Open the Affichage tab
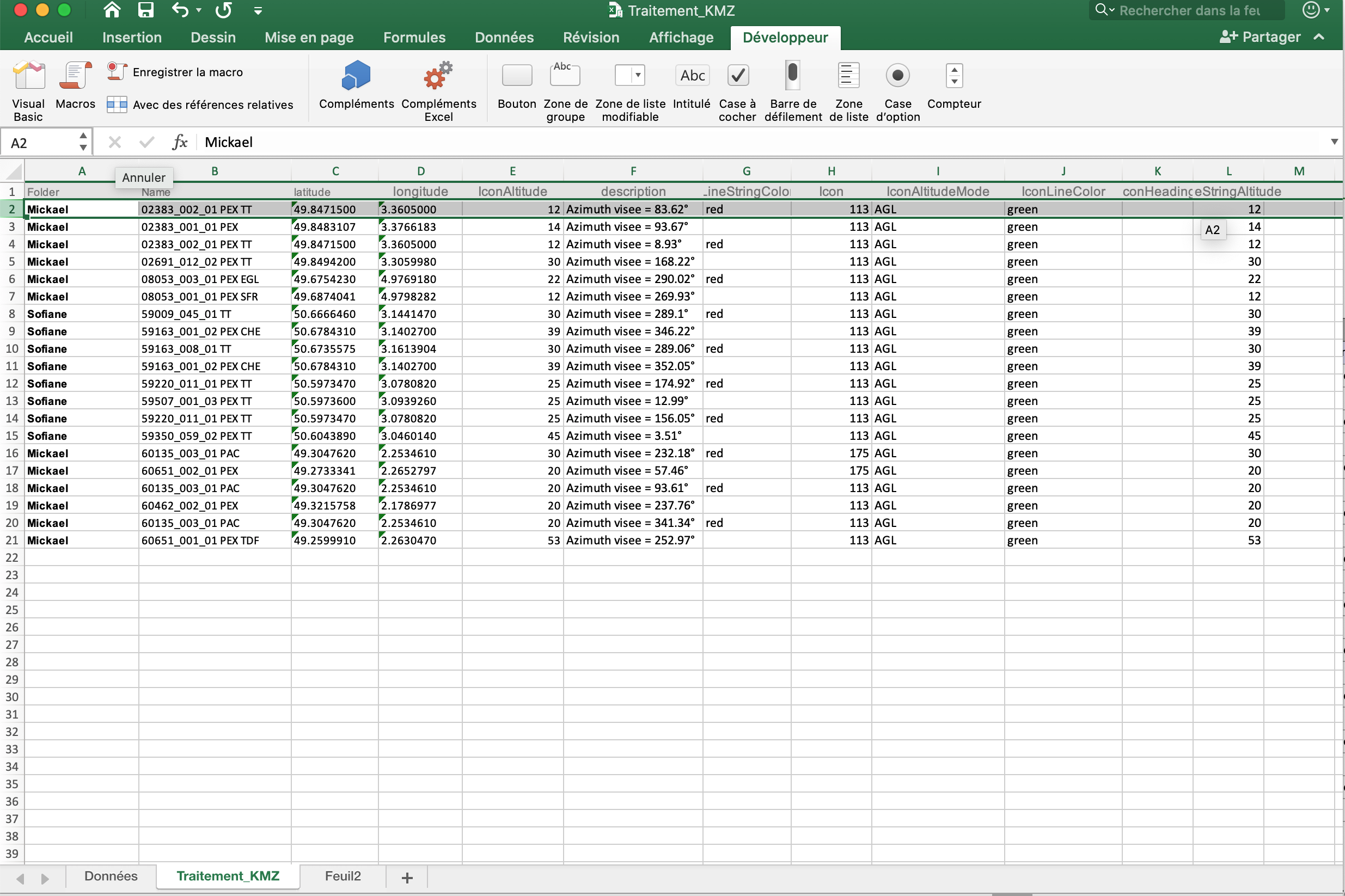Image resolution: width=1345 pixels, height=896 pixels. (x=681, y=38)
